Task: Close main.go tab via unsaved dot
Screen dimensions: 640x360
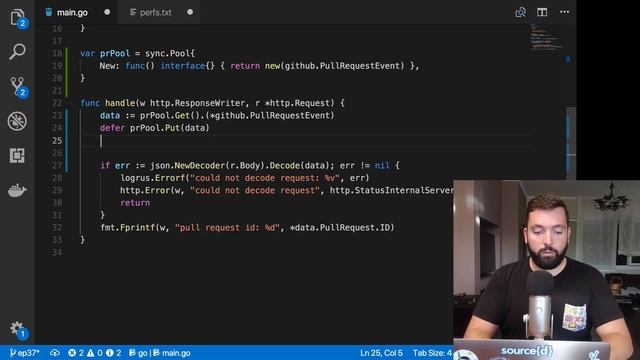Action: pos(107,12)
